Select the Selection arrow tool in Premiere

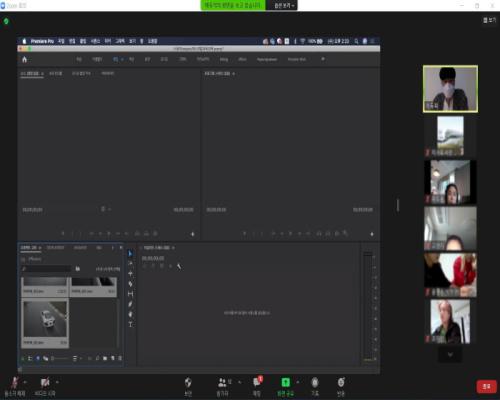(130, 254)
